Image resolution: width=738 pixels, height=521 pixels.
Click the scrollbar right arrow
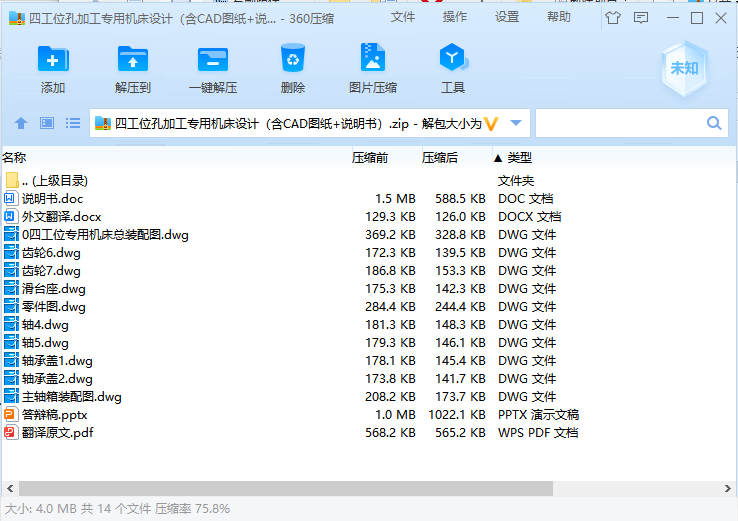[x=728, y=489]
